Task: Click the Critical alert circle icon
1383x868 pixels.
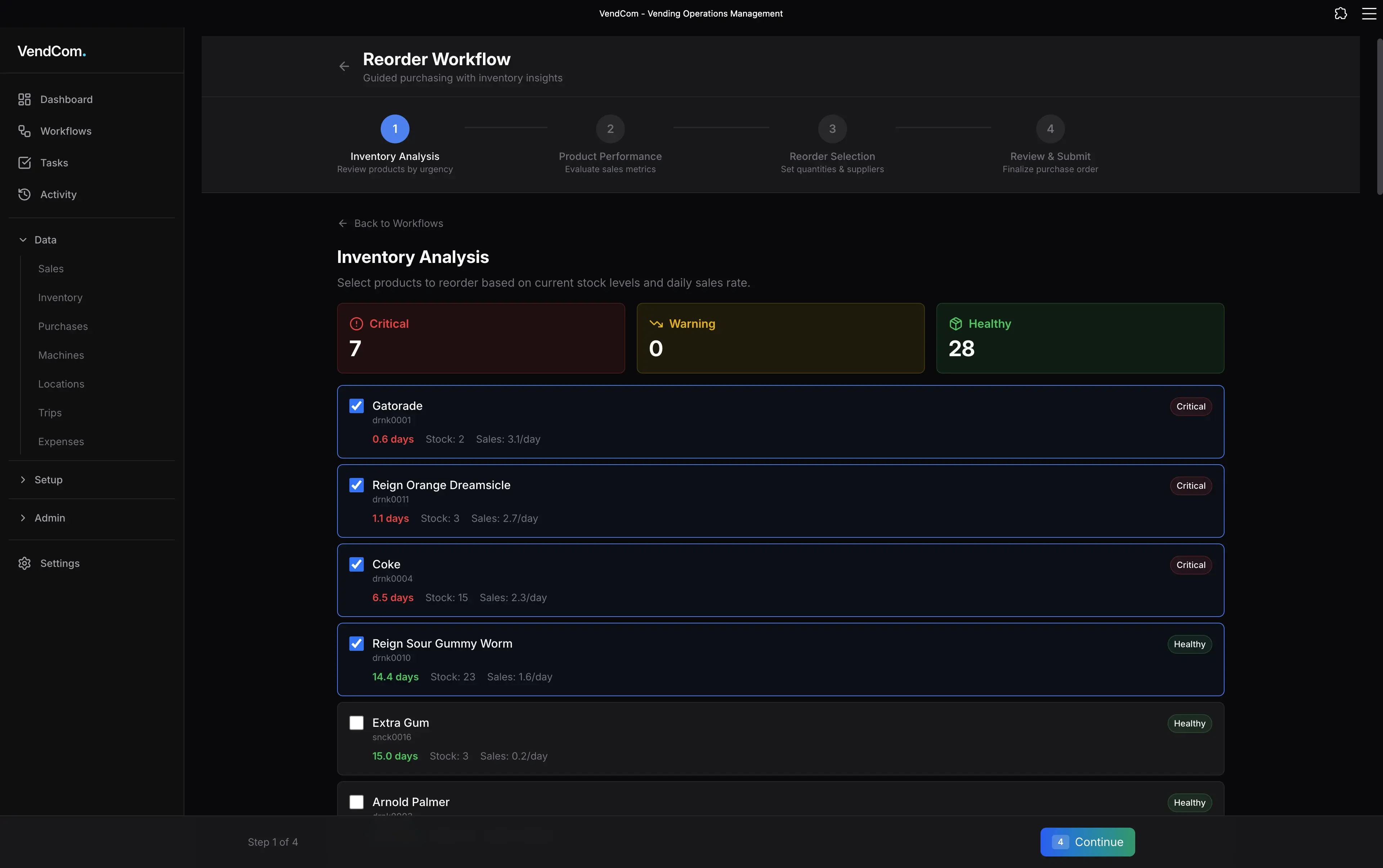Action: pos(356,323)
